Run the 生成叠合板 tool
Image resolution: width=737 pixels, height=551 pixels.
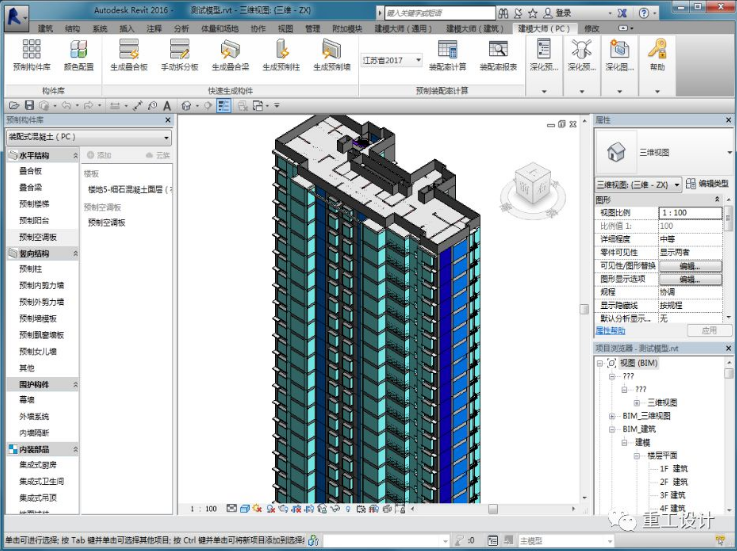(129, 55)
